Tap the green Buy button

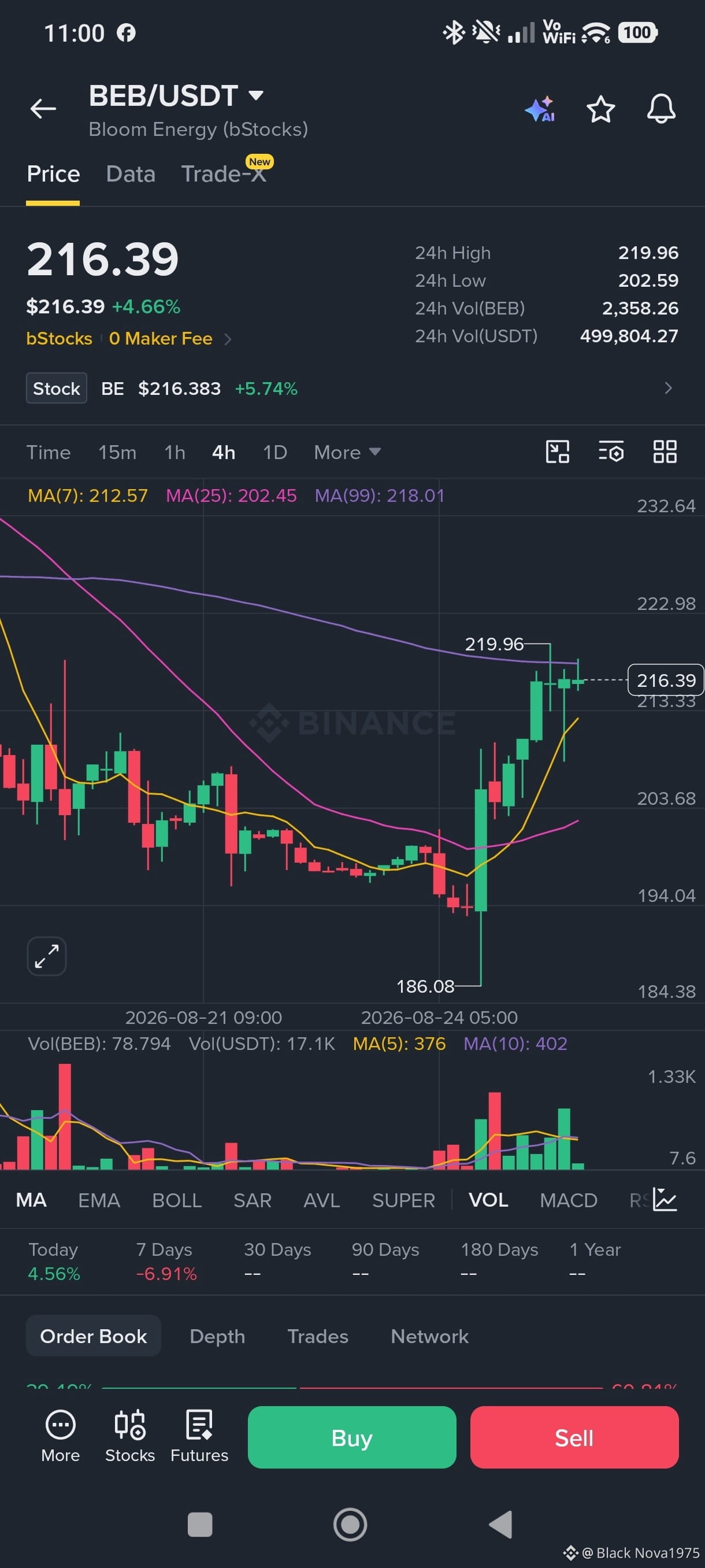point(351,1437)
